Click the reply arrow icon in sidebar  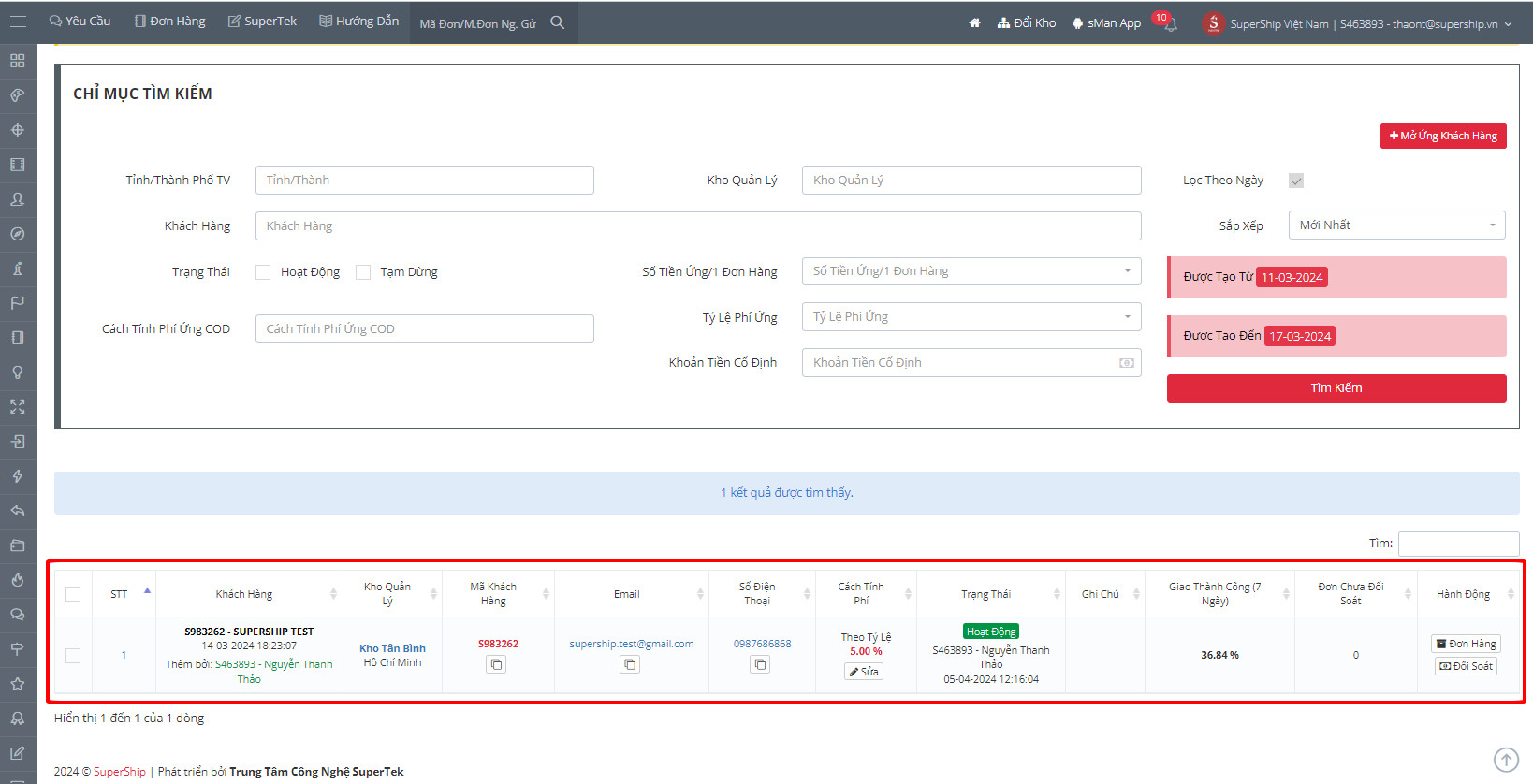point(18,511)
